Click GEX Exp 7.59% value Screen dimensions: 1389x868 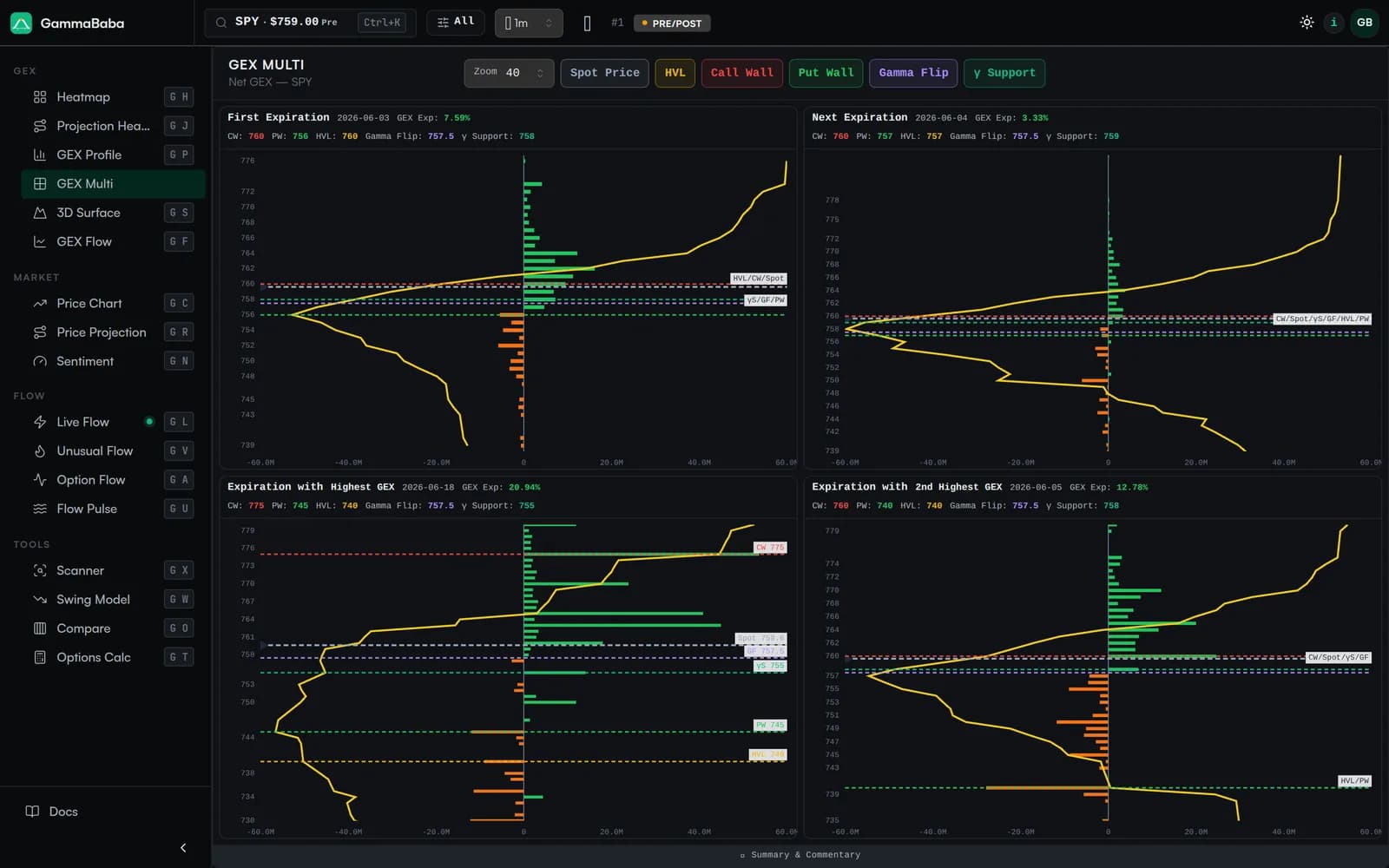tap(457, 118)
